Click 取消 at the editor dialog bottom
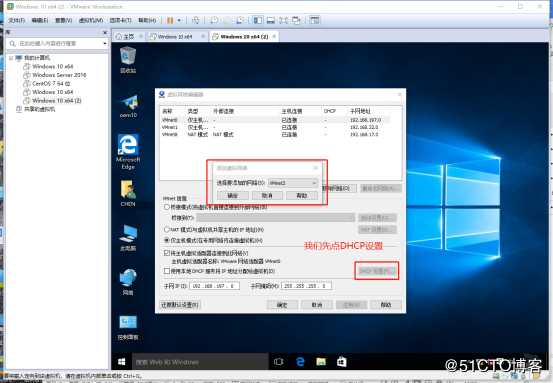The image size is (553, 383). pyautogui.click(x=317, y=305)
